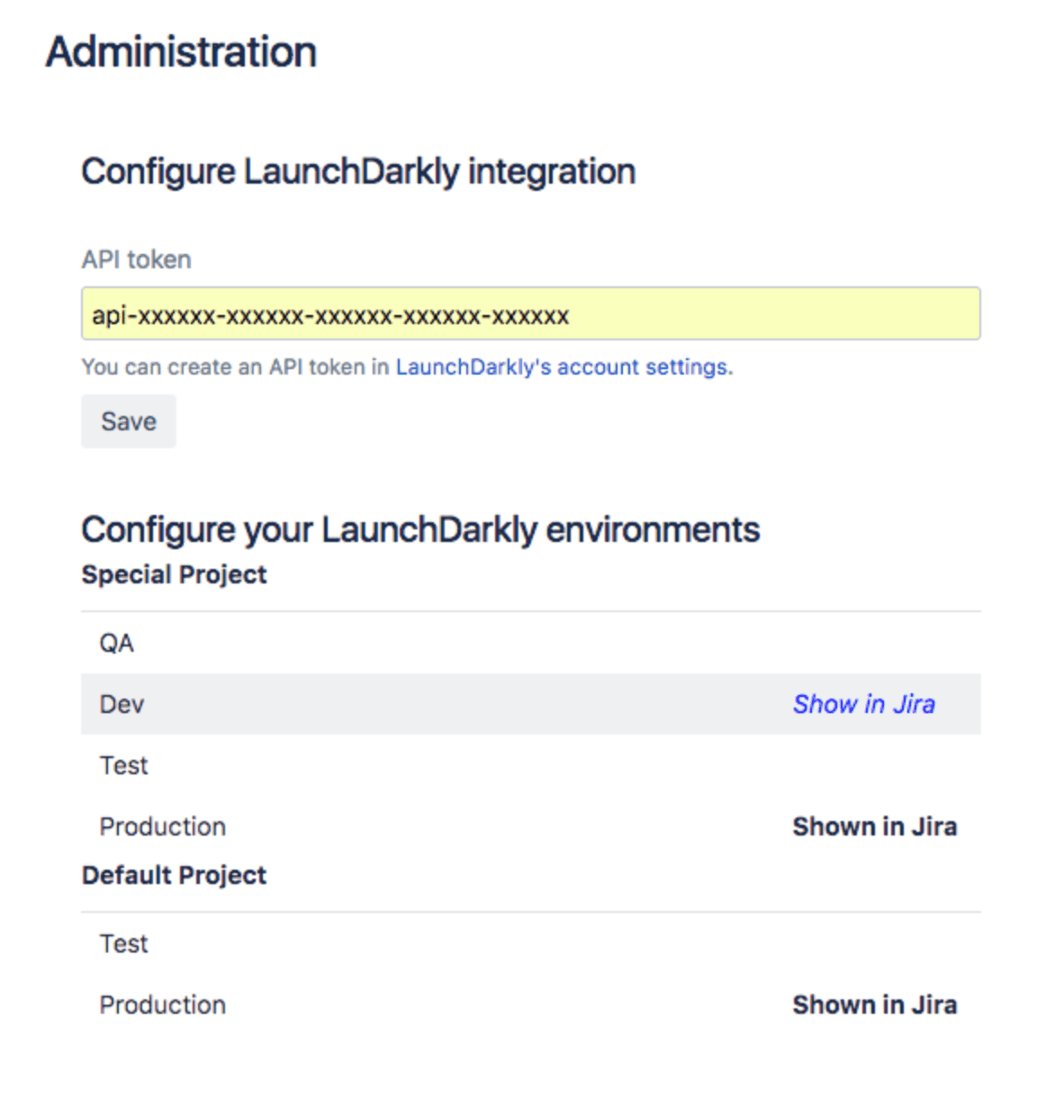Click the Special Project section header
Image resolution: width=1064 pixels, height=1120 pixels.
point(174,574)
